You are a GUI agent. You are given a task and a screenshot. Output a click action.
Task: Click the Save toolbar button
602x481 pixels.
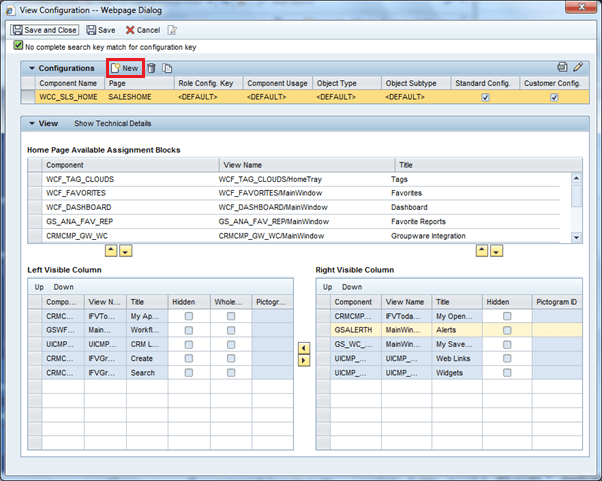click(100, 30)
